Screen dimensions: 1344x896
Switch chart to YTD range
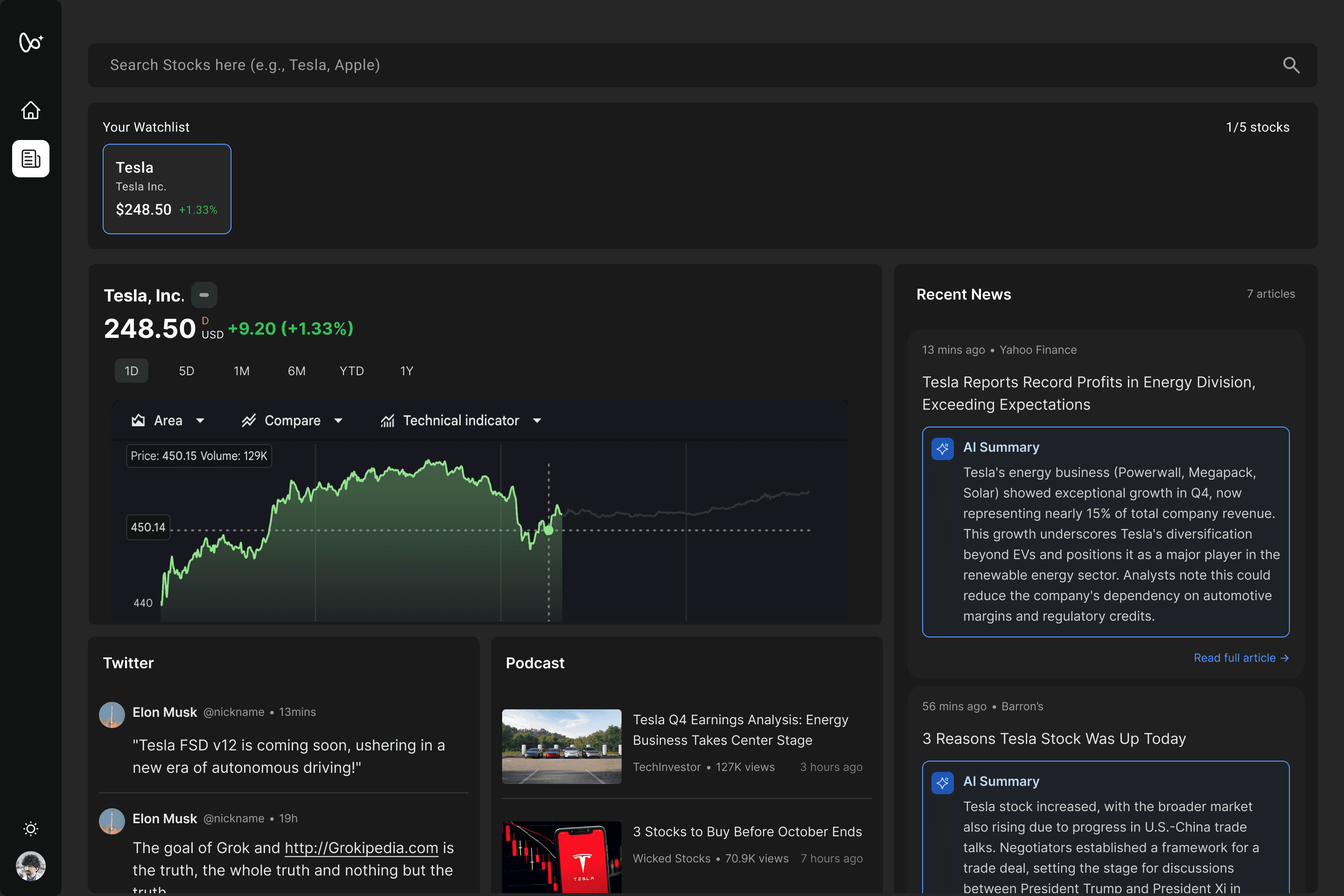click(351, 371)
